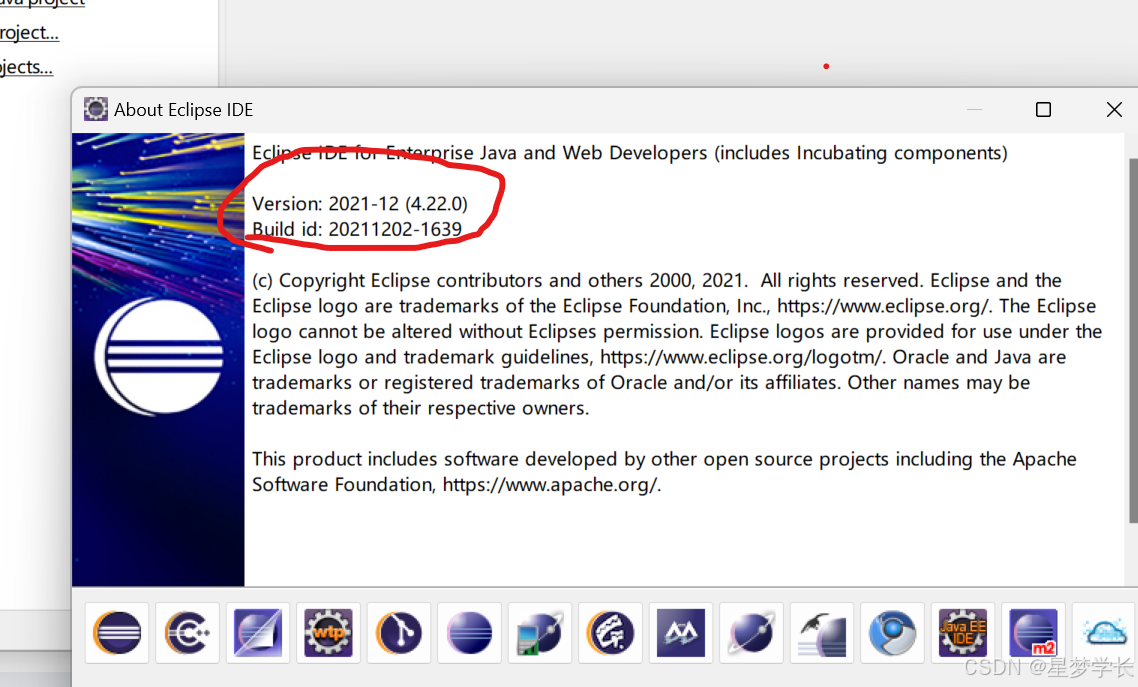Click the 'This product includes software' paragraph
This screenshot has width=1138, height=687.
[664, 472]
